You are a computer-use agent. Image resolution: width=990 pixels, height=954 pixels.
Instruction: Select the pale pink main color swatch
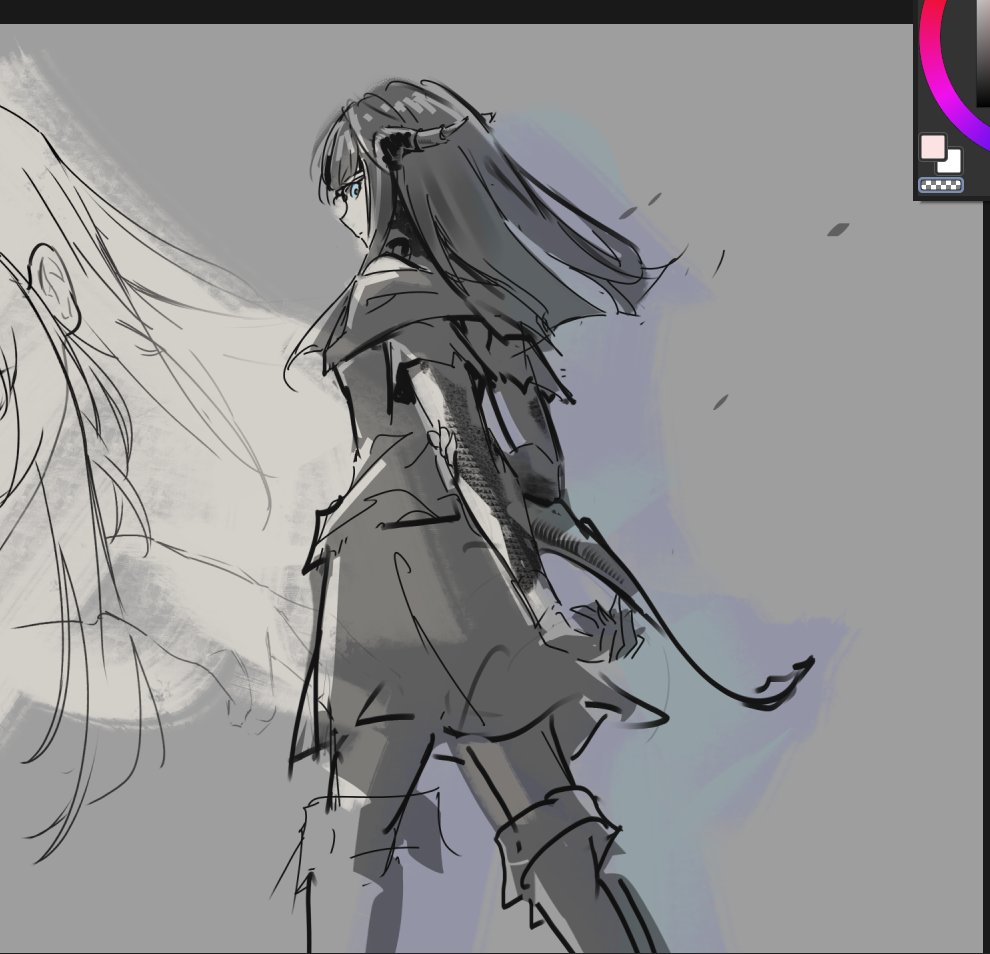coord(933,147)
